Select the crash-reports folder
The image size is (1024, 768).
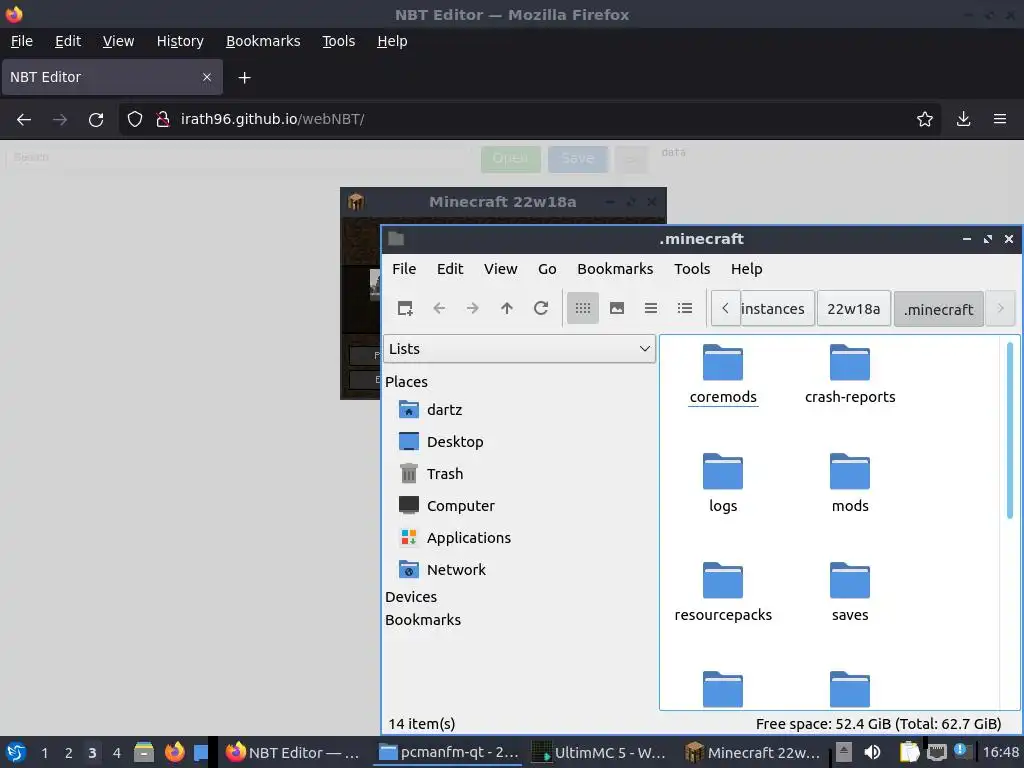click(850, 374)
